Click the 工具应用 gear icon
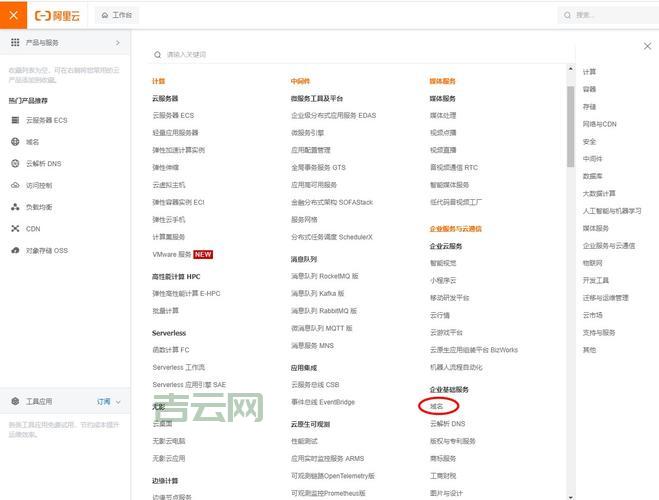 (15, 401)
